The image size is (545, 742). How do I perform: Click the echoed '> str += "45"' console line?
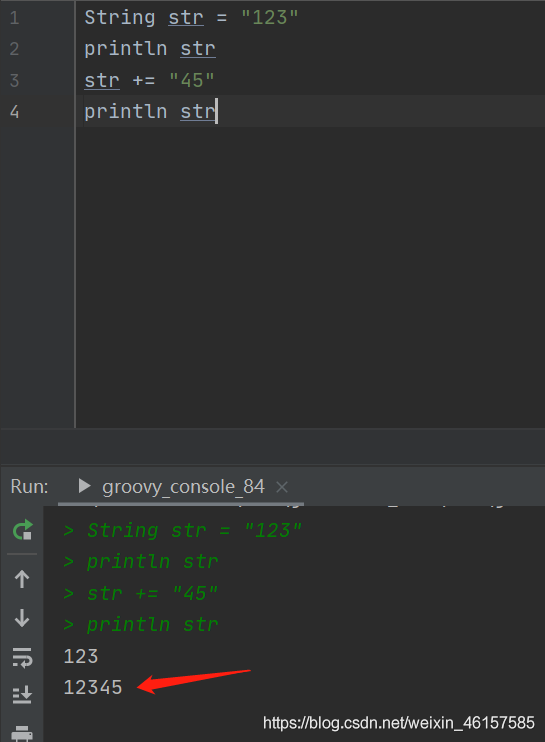pyautogui.click(x=141, y=593)
